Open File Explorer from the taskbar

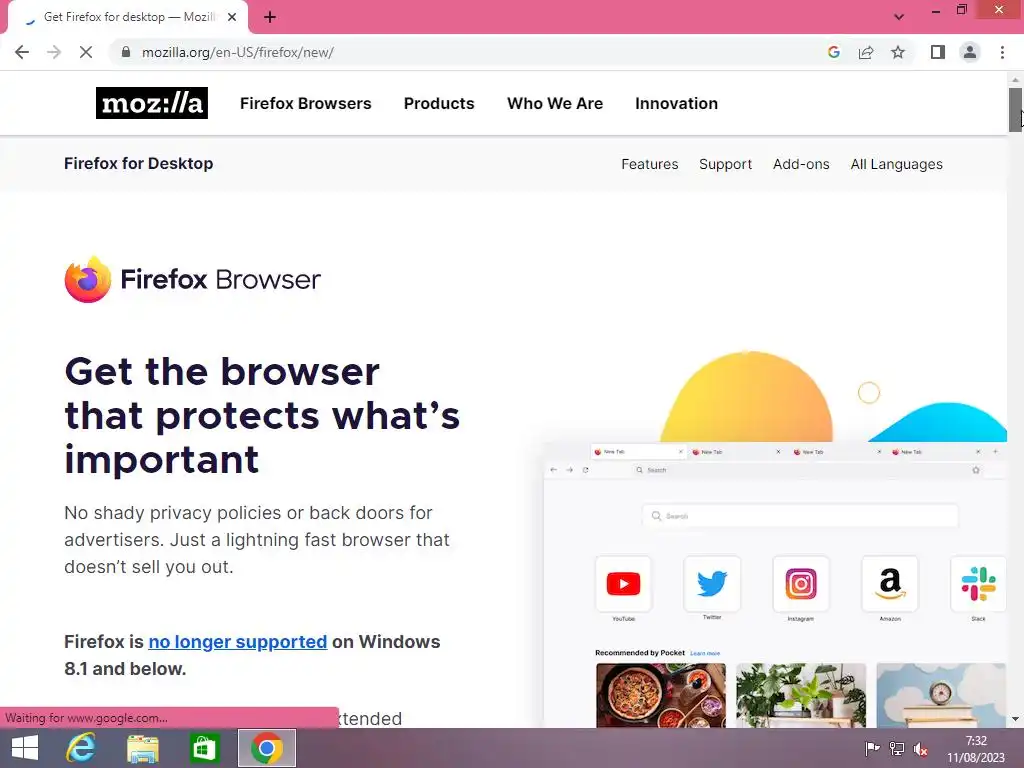[x=142, y=748]
